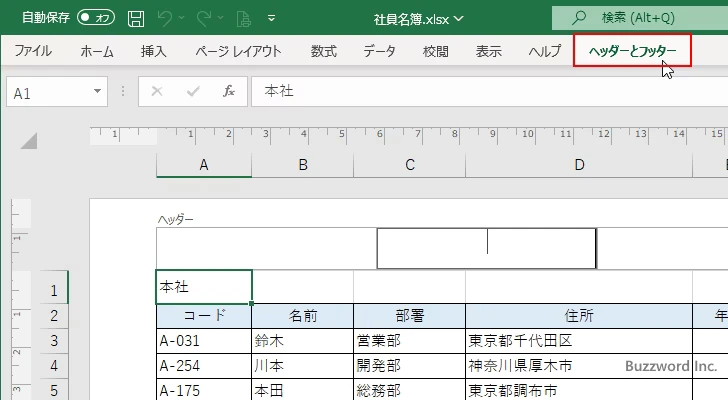Open the ファイル tab
Screen dimensions: 728x400
[x=33, y=51]
